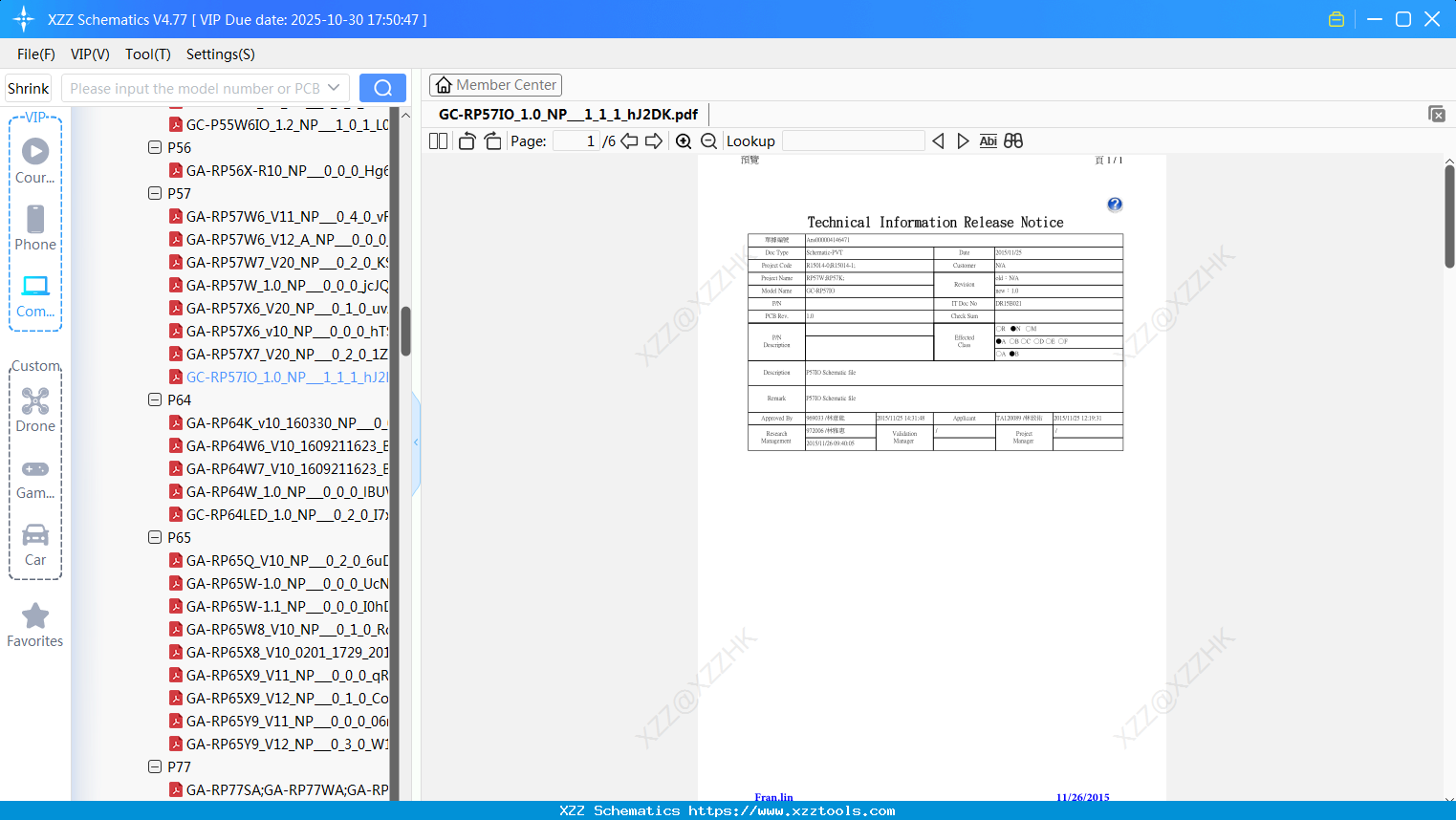Open GA-RP65W-1.0_NP file
1456x820 pixels.
click(x=278, y=584)
